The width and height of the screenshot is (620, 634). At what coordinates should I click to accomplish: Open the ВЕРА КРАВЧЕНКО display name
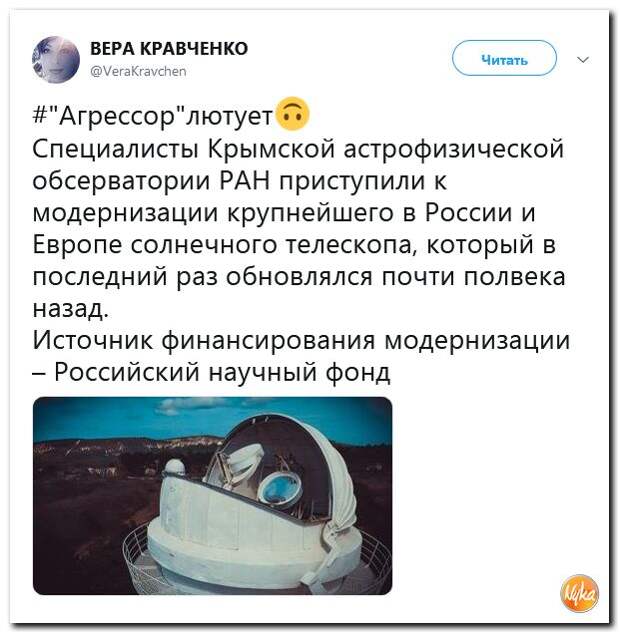pyautogui.click(x=169, y=49)
